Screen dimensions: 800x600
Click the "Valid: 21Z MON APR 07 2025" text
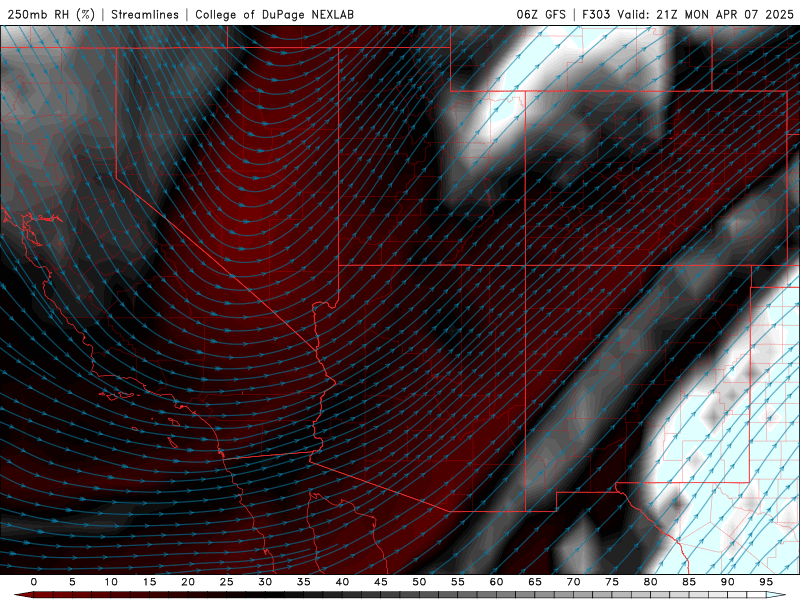tap(706, 14)
